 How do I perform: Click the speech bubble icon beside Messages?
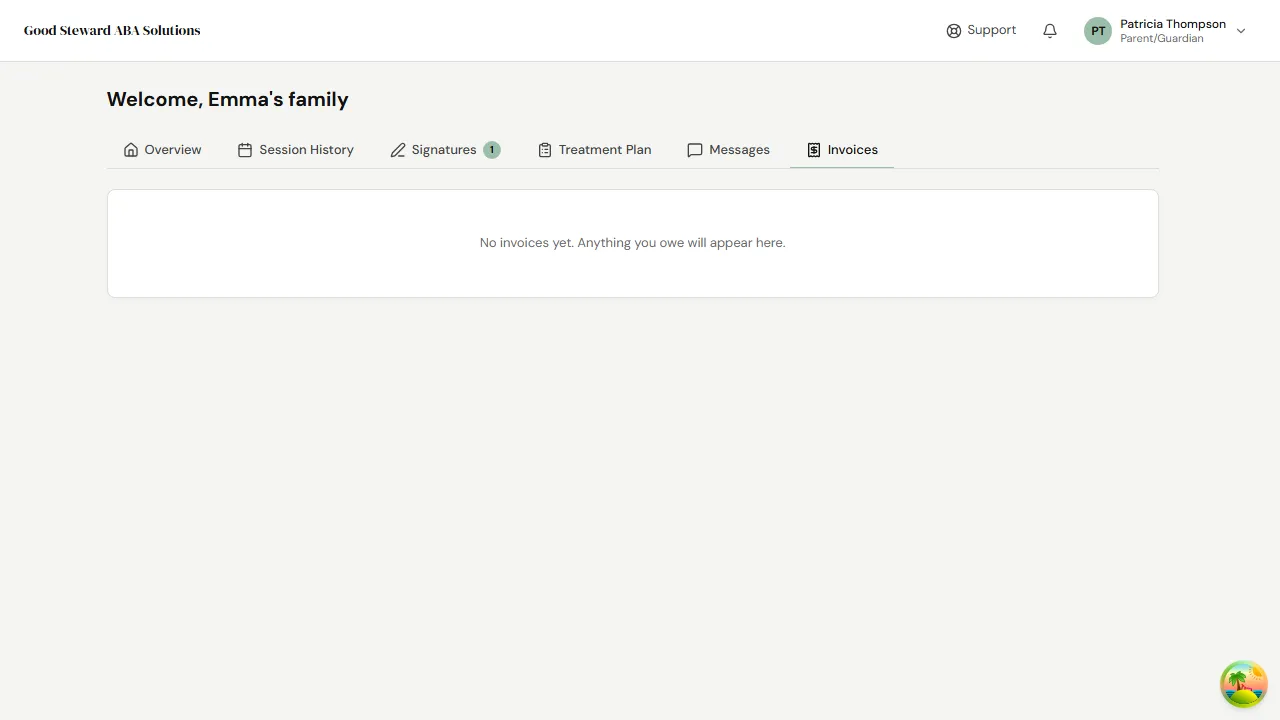tap(695, 149)
